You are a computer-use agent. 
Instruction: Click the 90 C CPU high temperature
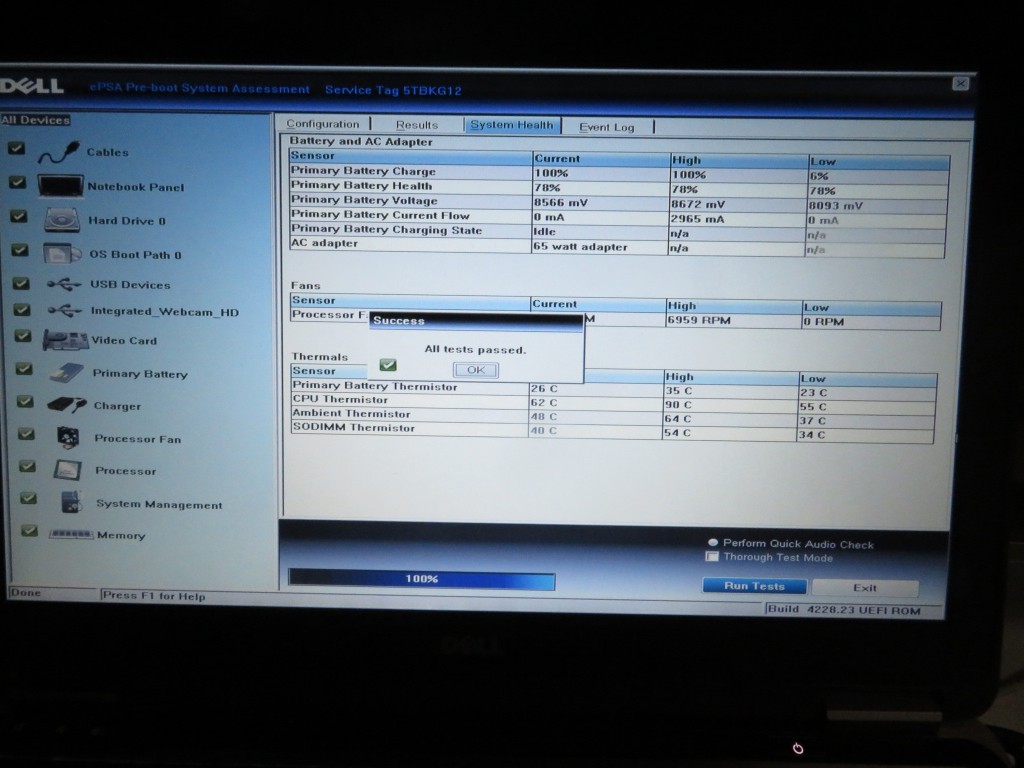(679, 405)
